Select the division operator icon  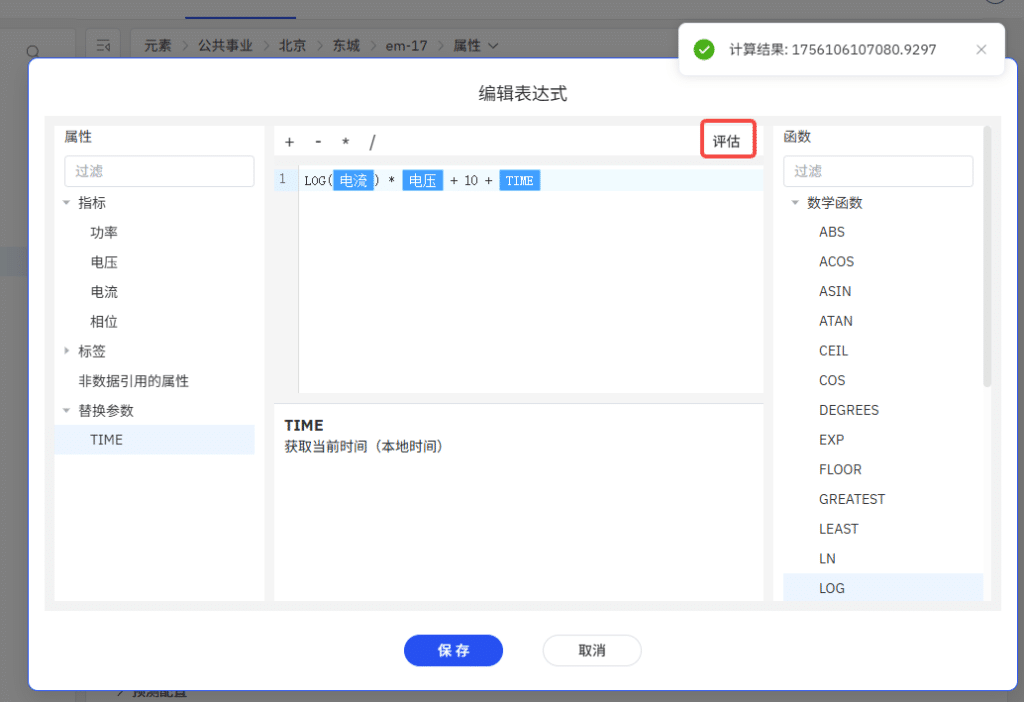coord(372,141)
